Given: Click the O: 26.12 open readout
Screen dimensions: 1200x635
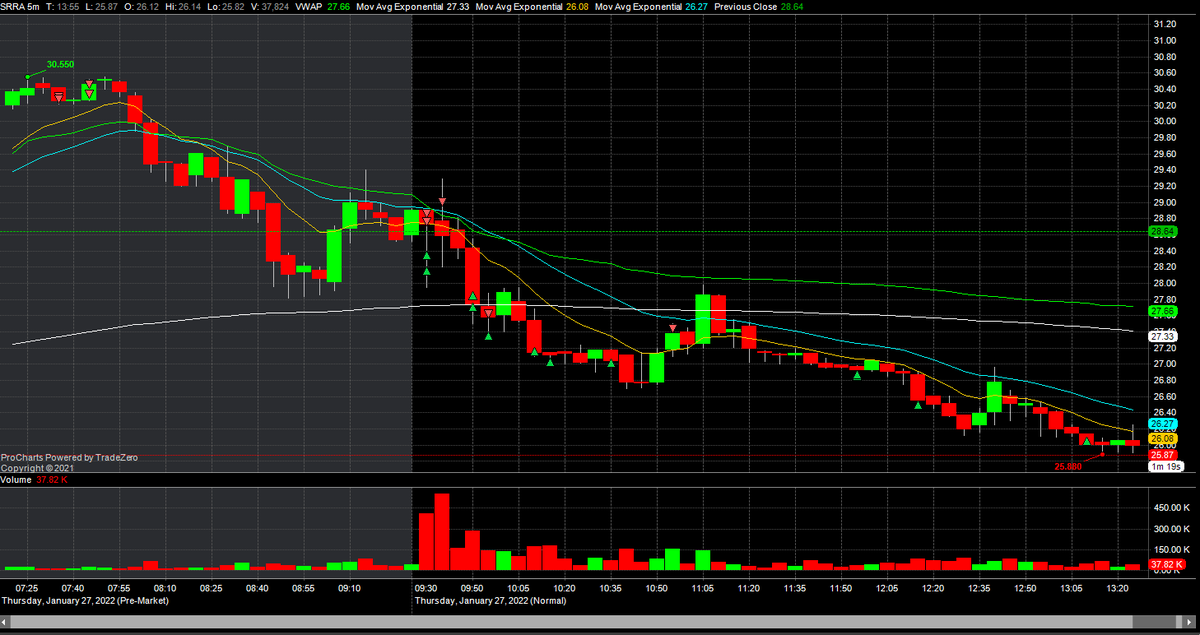Looking at the screenshot, I should [x=141, y=6].
